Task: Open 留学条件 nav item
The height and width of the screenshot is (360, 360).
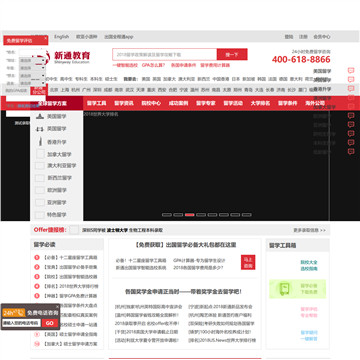Action: [288, 103]
